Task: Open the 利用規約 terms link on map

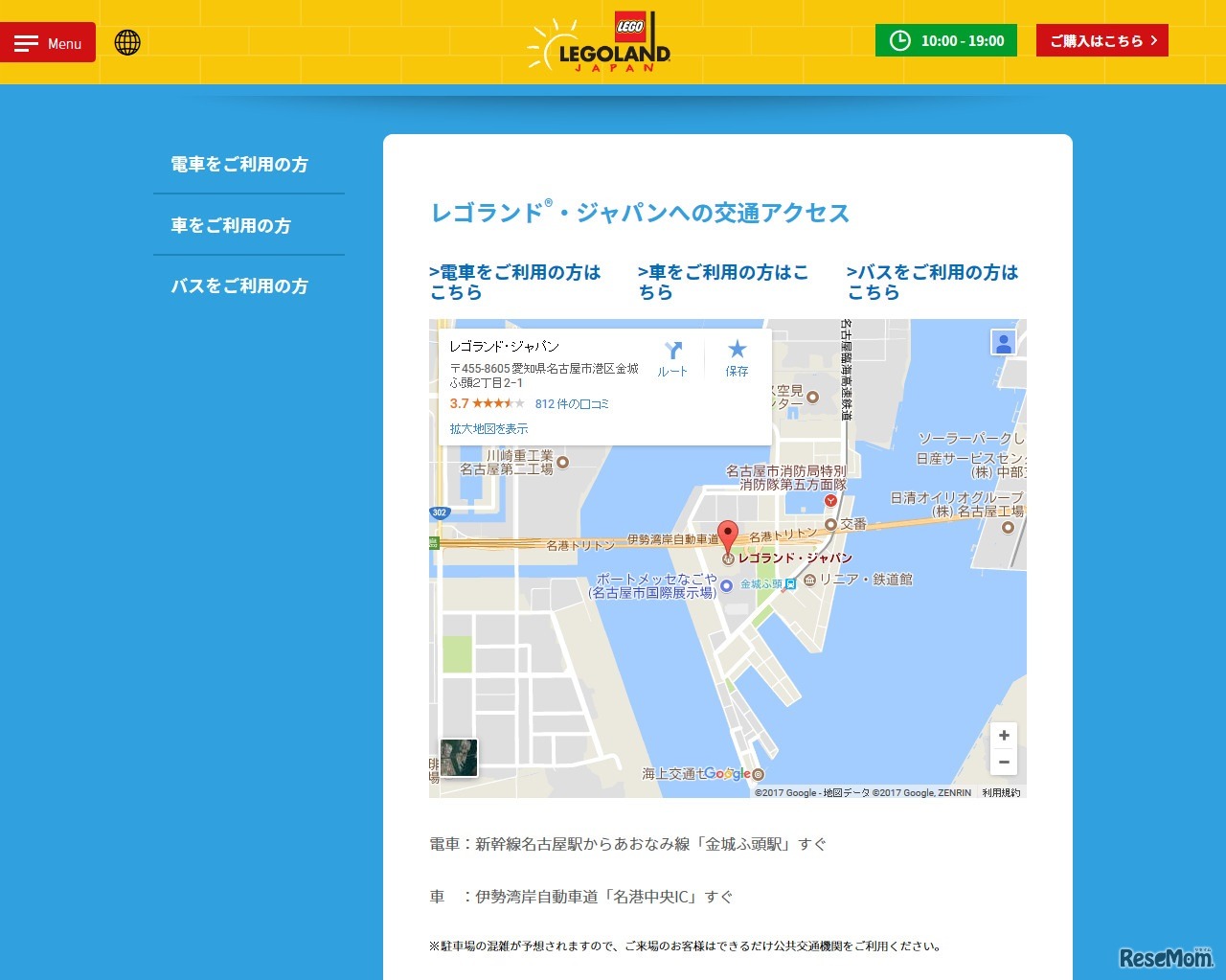Action: 1001,793
